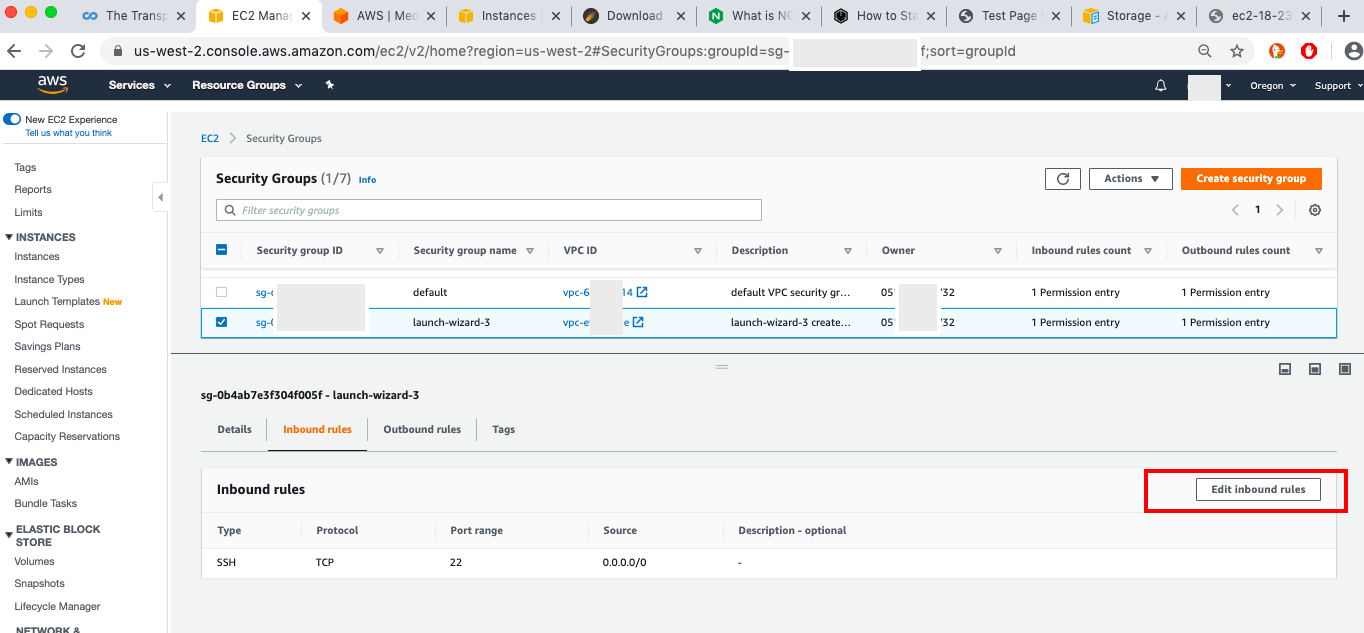The width and height of the screenshot is (1364, 633).
Task: Open the Oregon region selector
Action: point(1273,86)
